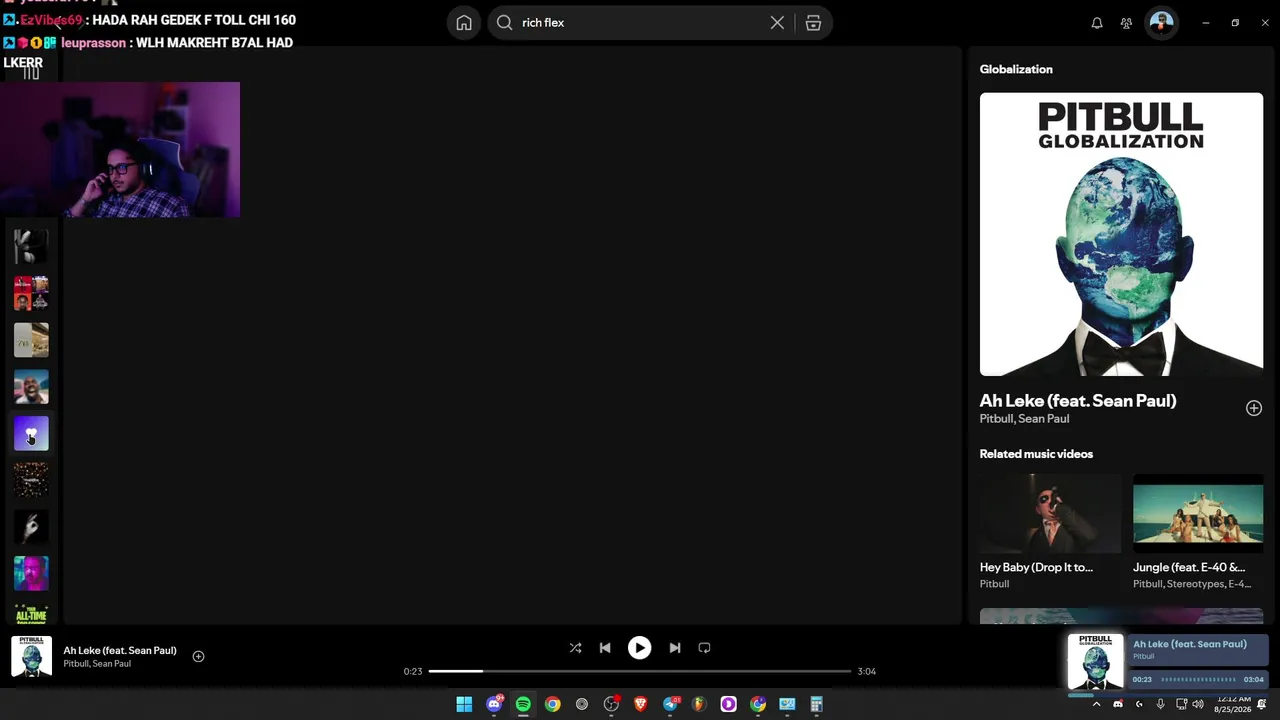
Task: Toggle shuffle playback
Action: coord(575,648)
